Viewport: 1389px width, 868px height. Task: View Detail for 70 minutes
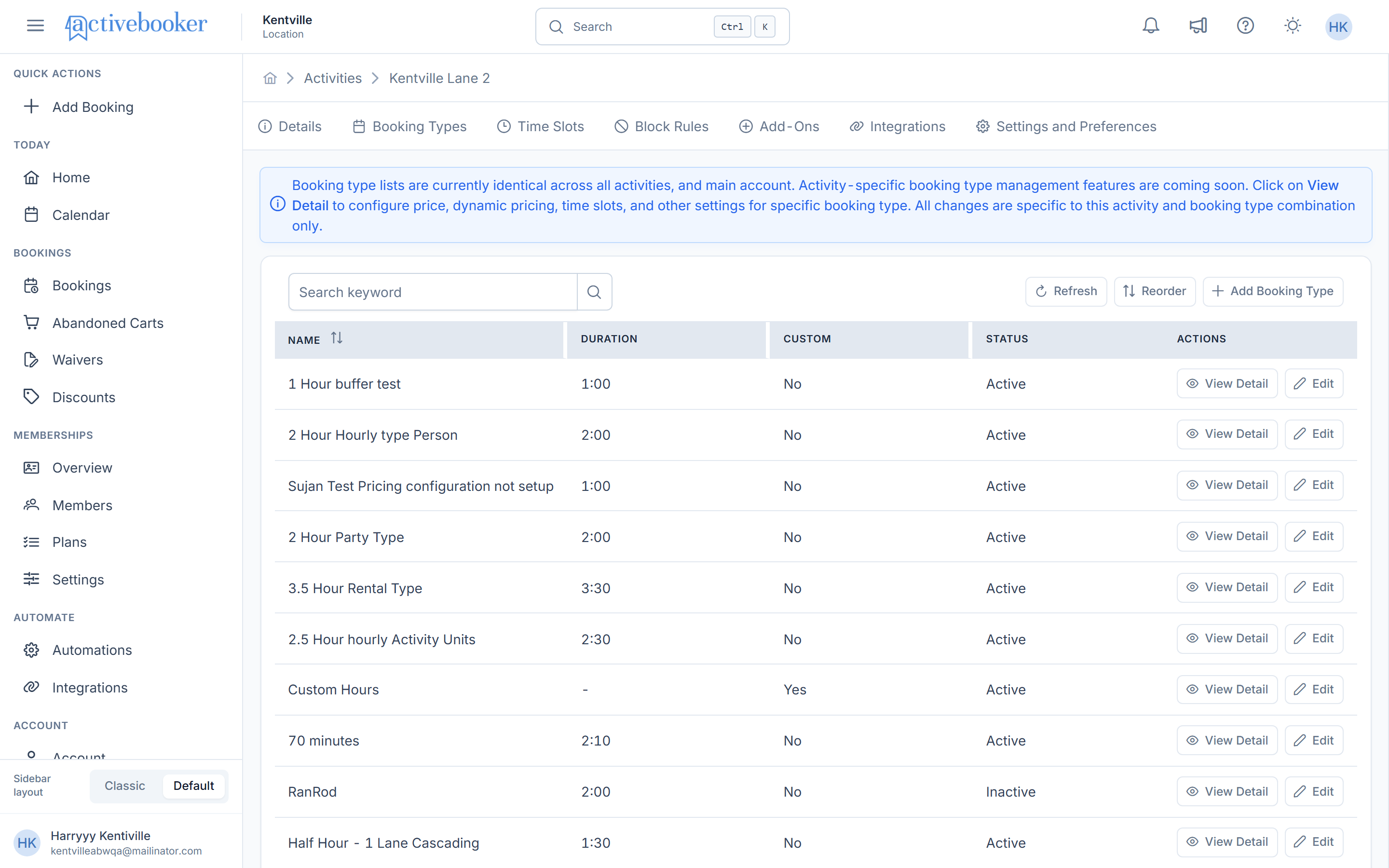(1226, 741)
